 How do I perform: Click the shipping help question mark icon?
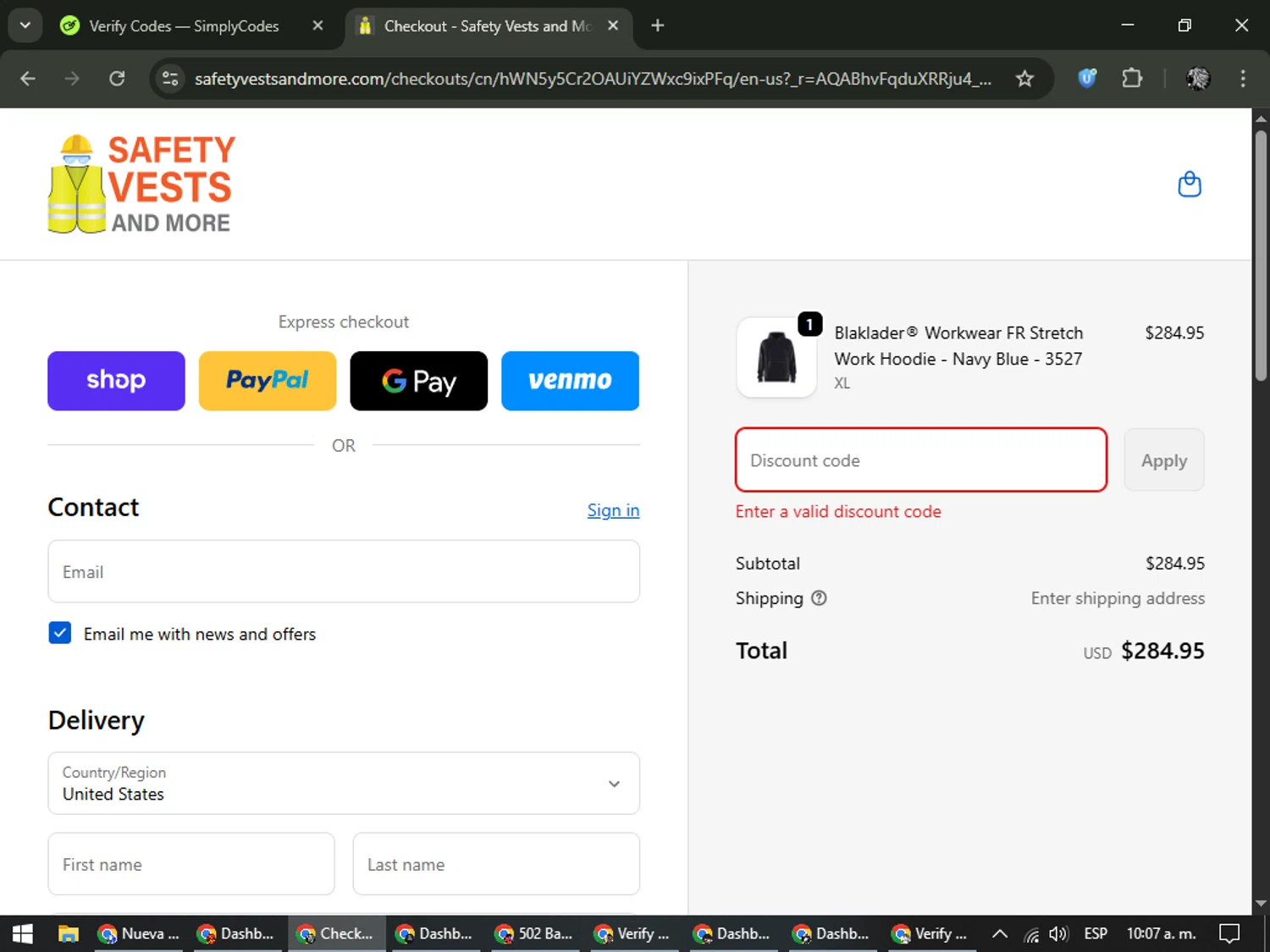pyautogui.click(x=819, y=598)
